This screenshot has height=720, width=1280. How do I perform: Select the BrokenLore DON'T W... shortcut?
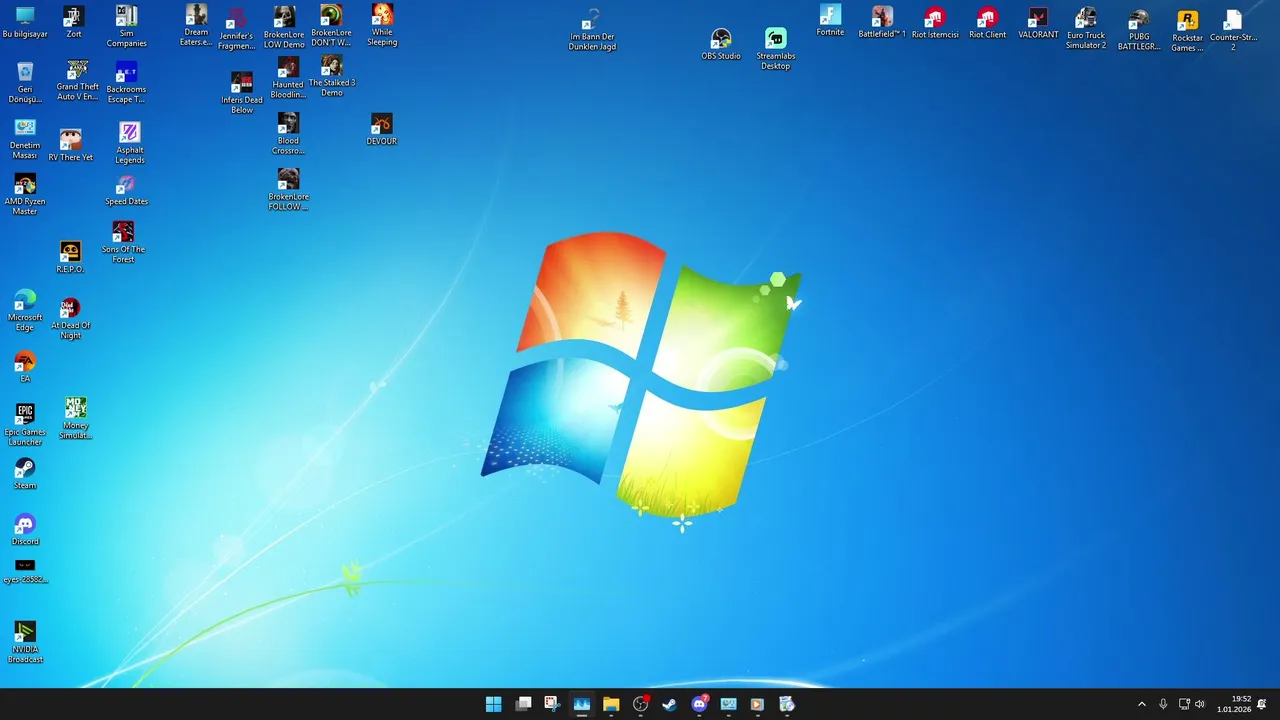[331, 26]
